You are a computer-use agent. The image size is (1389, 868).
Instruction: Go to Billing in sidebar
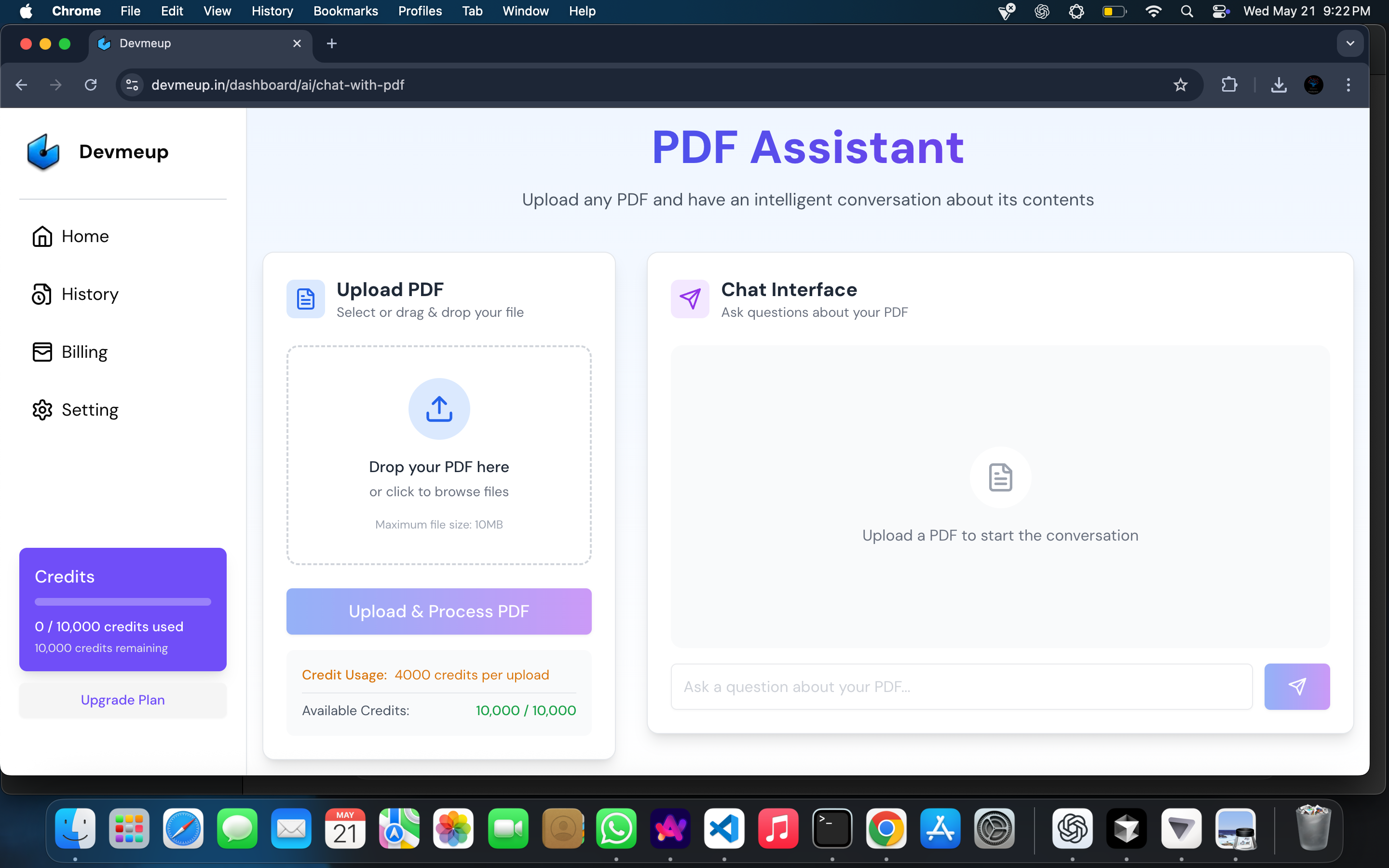[x=84, y=352]
